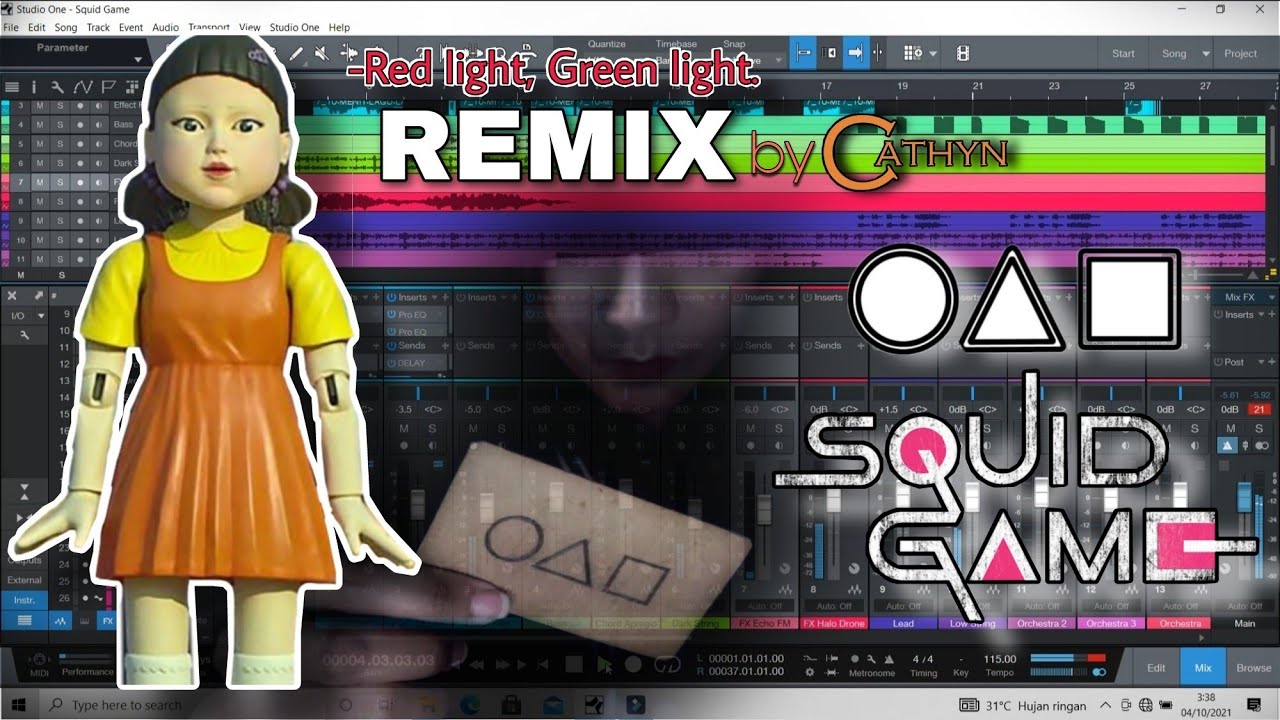The width and height of the screenshot is (1280, 720).
Task: Solo the mixer channel showing -6.0
Action: coord(780,428)
